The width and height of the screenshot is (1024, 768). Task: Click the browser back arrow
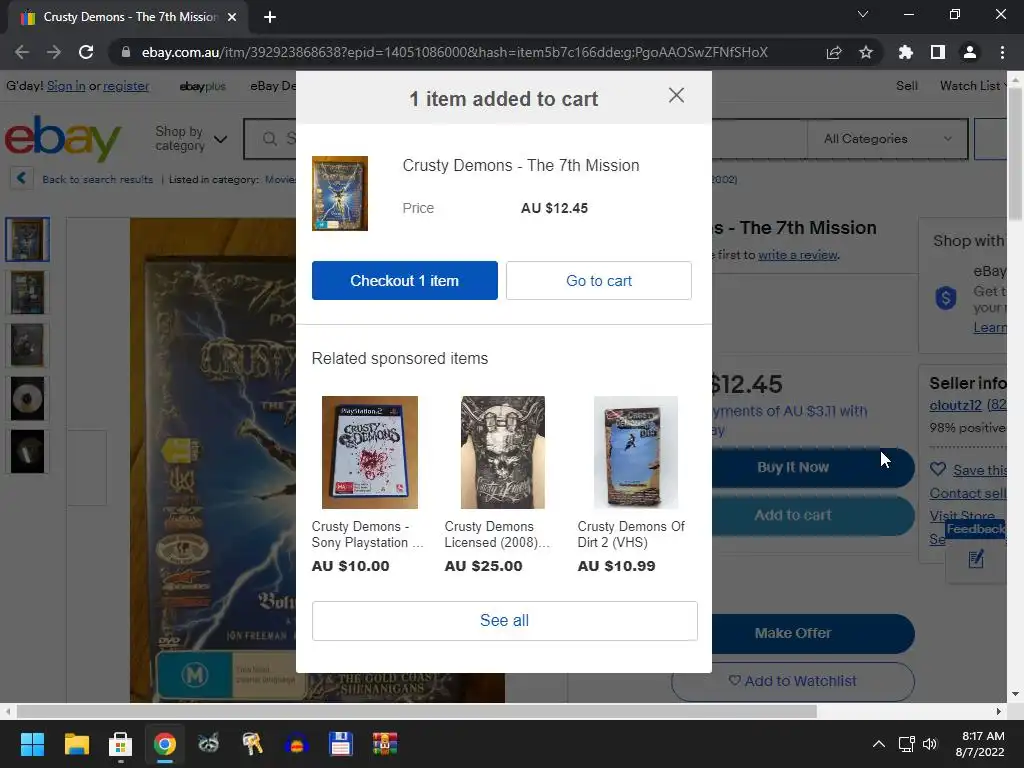(x=22, y=52)
